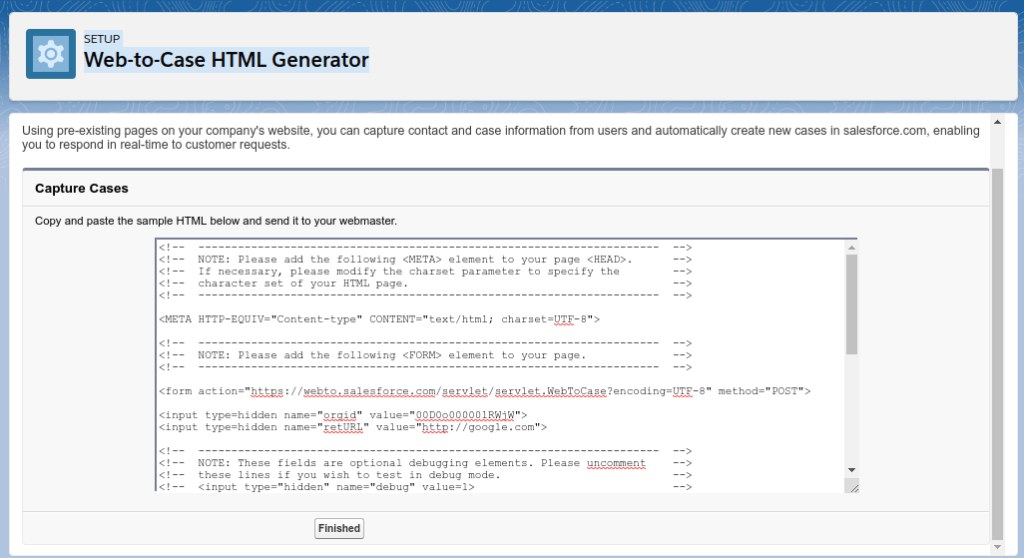The width and height of the screenshot is (1024, 558).
Task: Click the SETUP label above the title
Action: [102, 39]
